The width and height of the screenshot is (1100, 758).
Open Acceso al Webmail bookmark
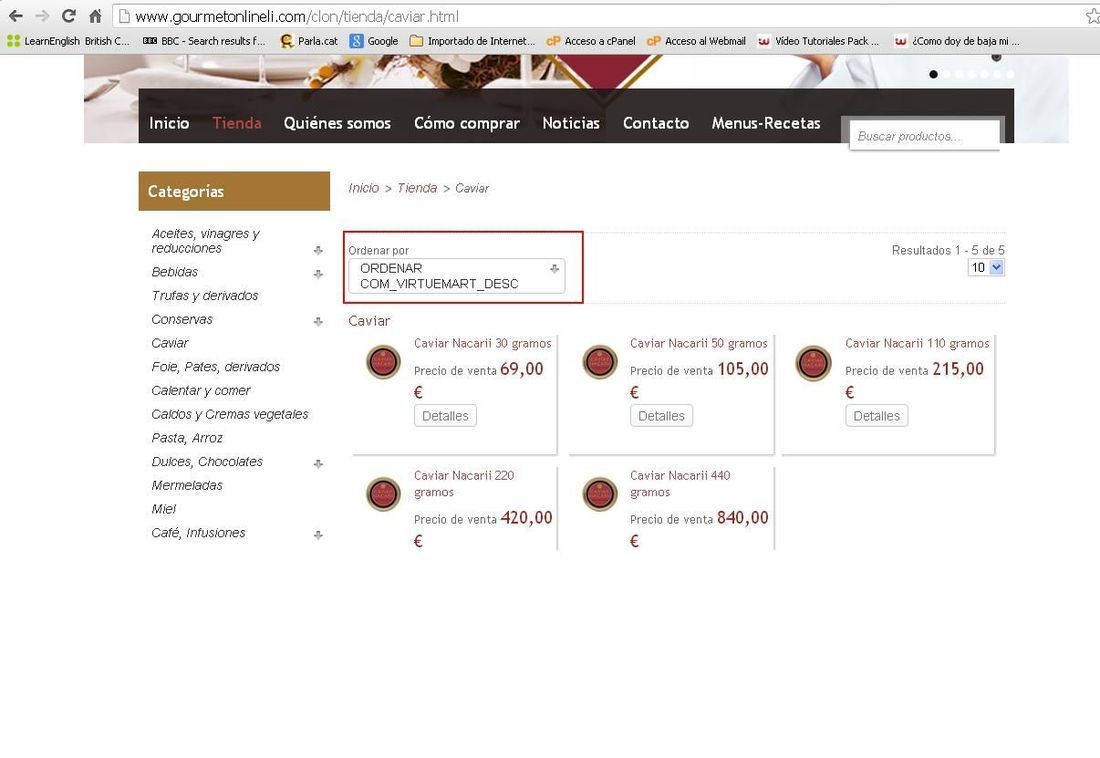pyautogui.click(x=696, y=41)
